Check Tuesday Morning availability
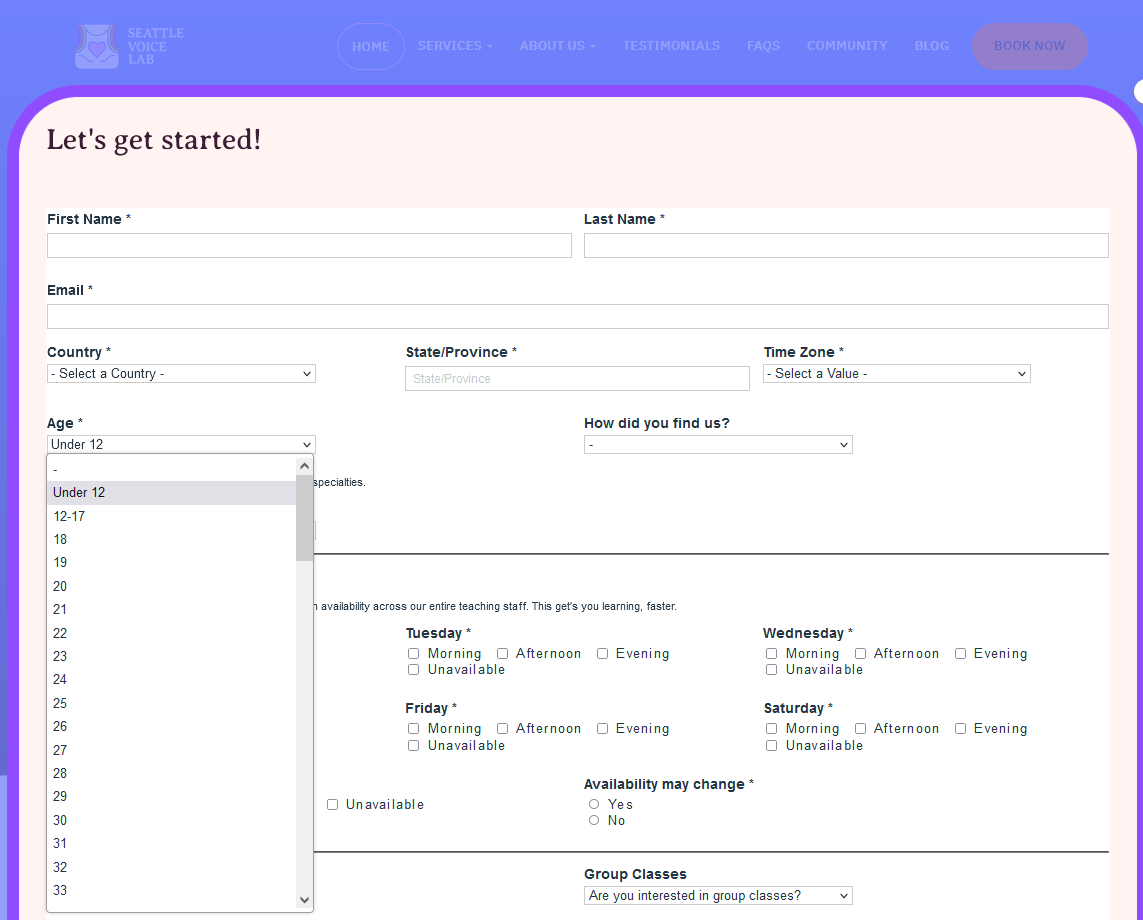Screen dimensions: 1143x920 tap(413, 654)
